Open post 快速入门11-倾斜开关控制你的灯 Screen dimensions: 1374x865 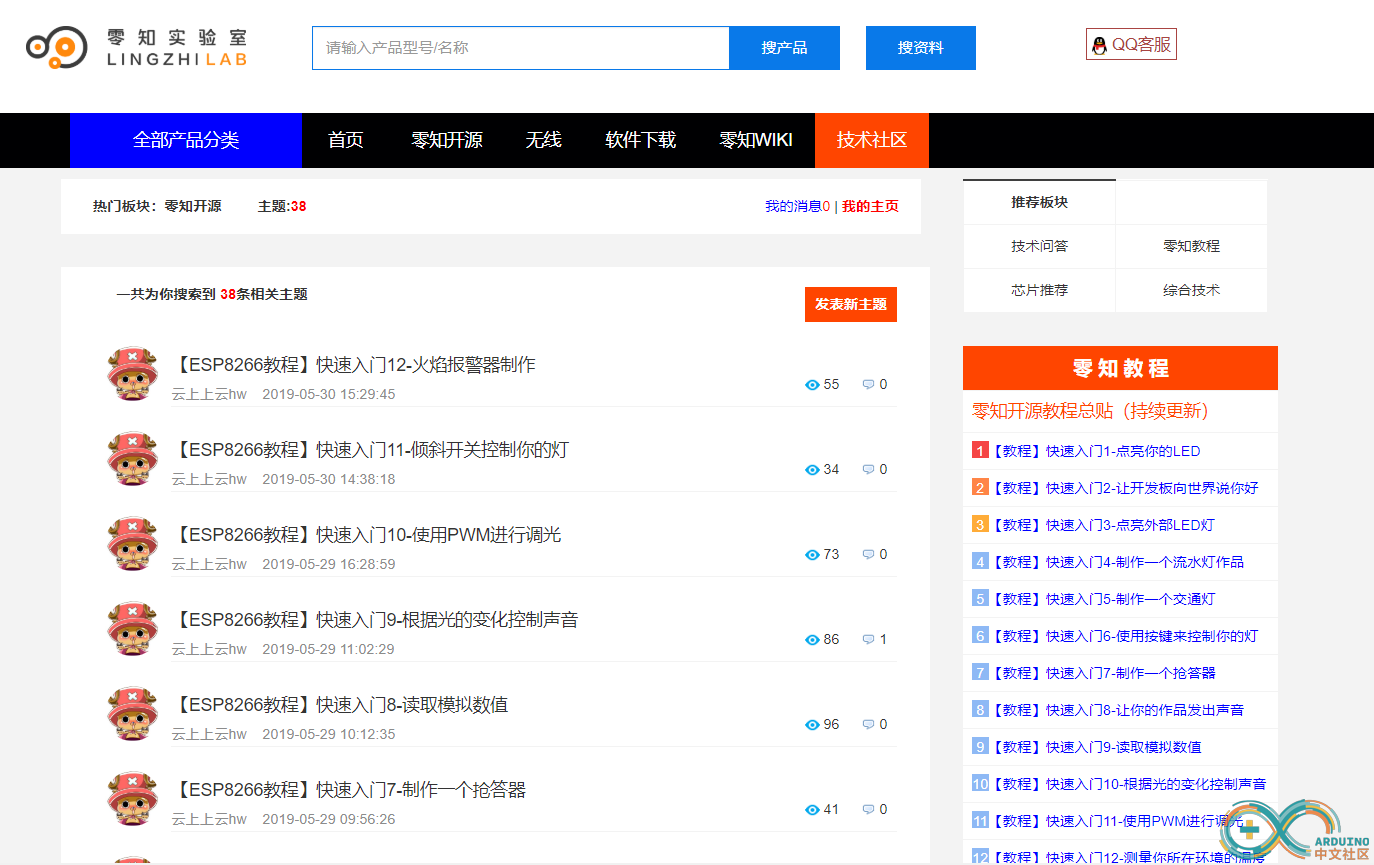coord(370,450)
